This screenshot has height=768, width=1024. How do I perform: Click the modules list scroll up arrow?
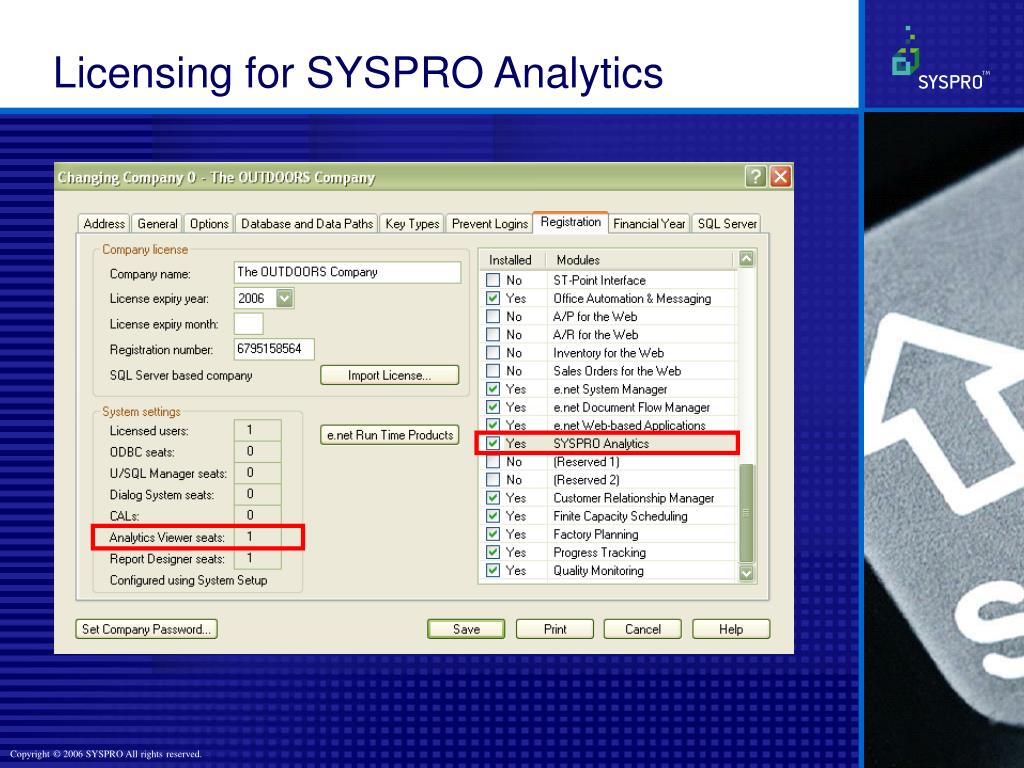746,259
